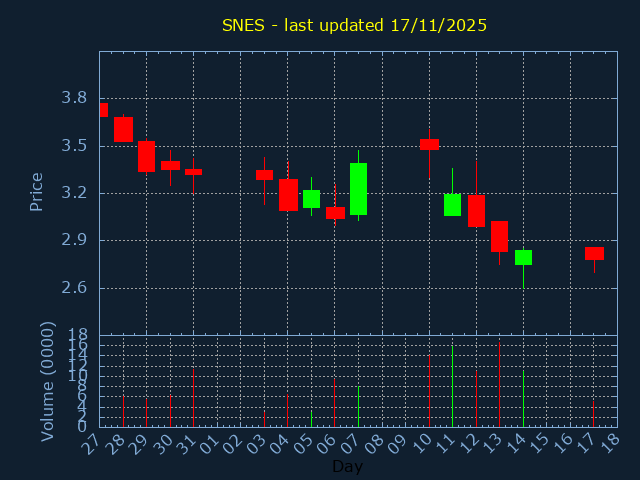This screenshot has width=640, height=480.
Task: Click the red candlestick on day 28
Action: tap(123, 129)
